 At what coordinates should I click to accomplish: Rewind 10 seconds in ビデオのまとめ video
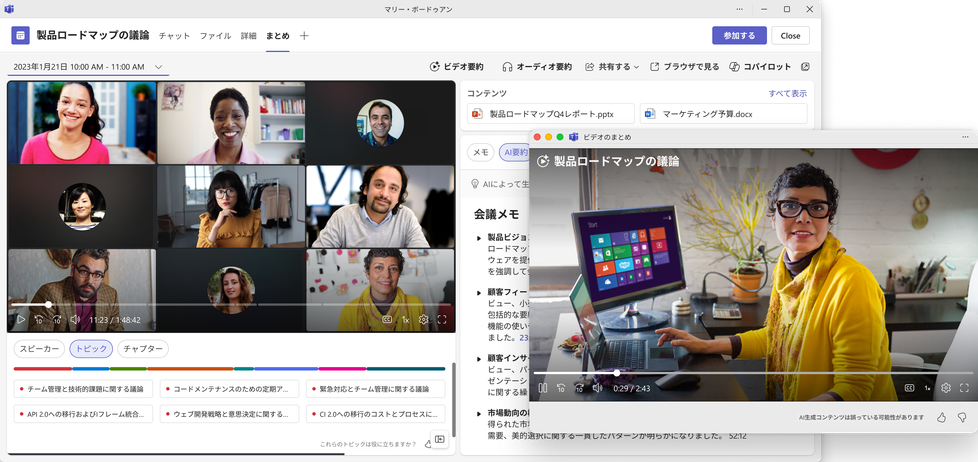(561, 388)
